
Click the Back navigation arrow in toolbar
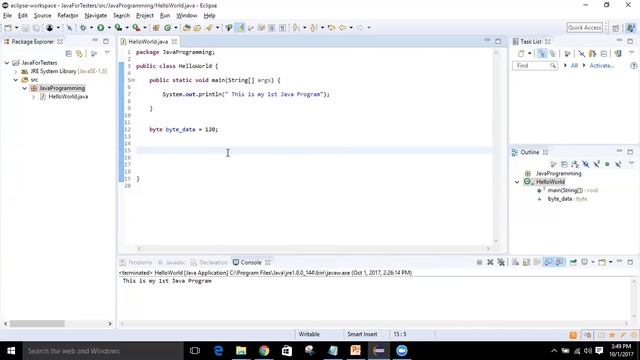pyautogui.click(x=343, y=28)
